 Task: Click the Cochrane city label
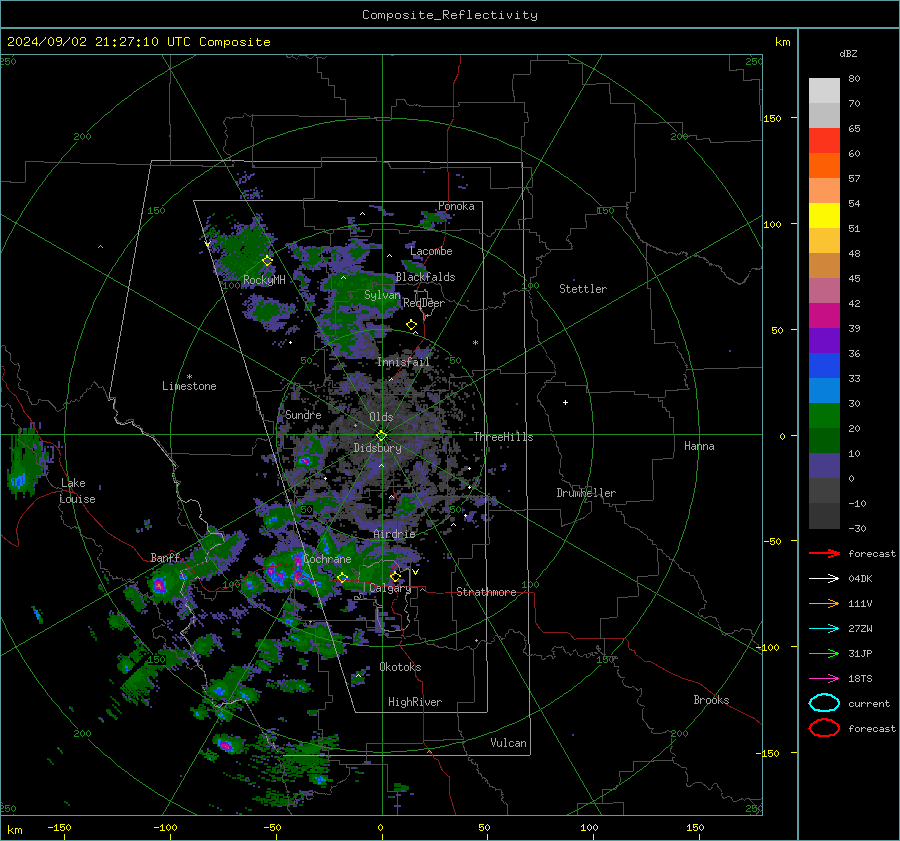(x=327, y=559)
